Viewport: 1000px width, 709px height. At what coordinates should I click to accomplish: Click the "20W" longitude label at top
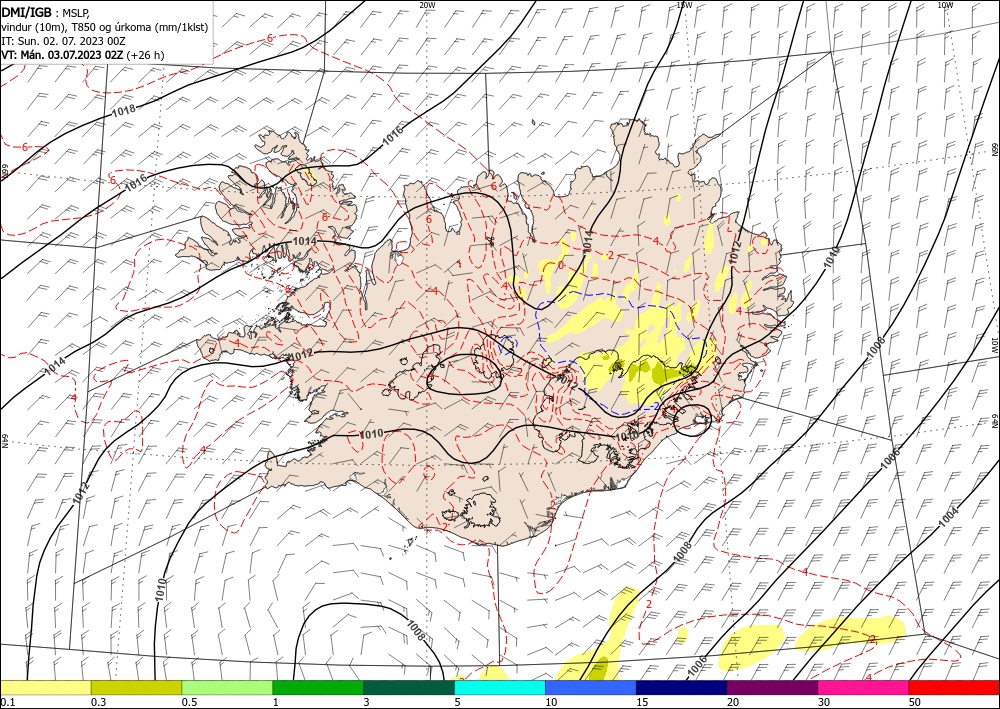[x=427, y=5]
